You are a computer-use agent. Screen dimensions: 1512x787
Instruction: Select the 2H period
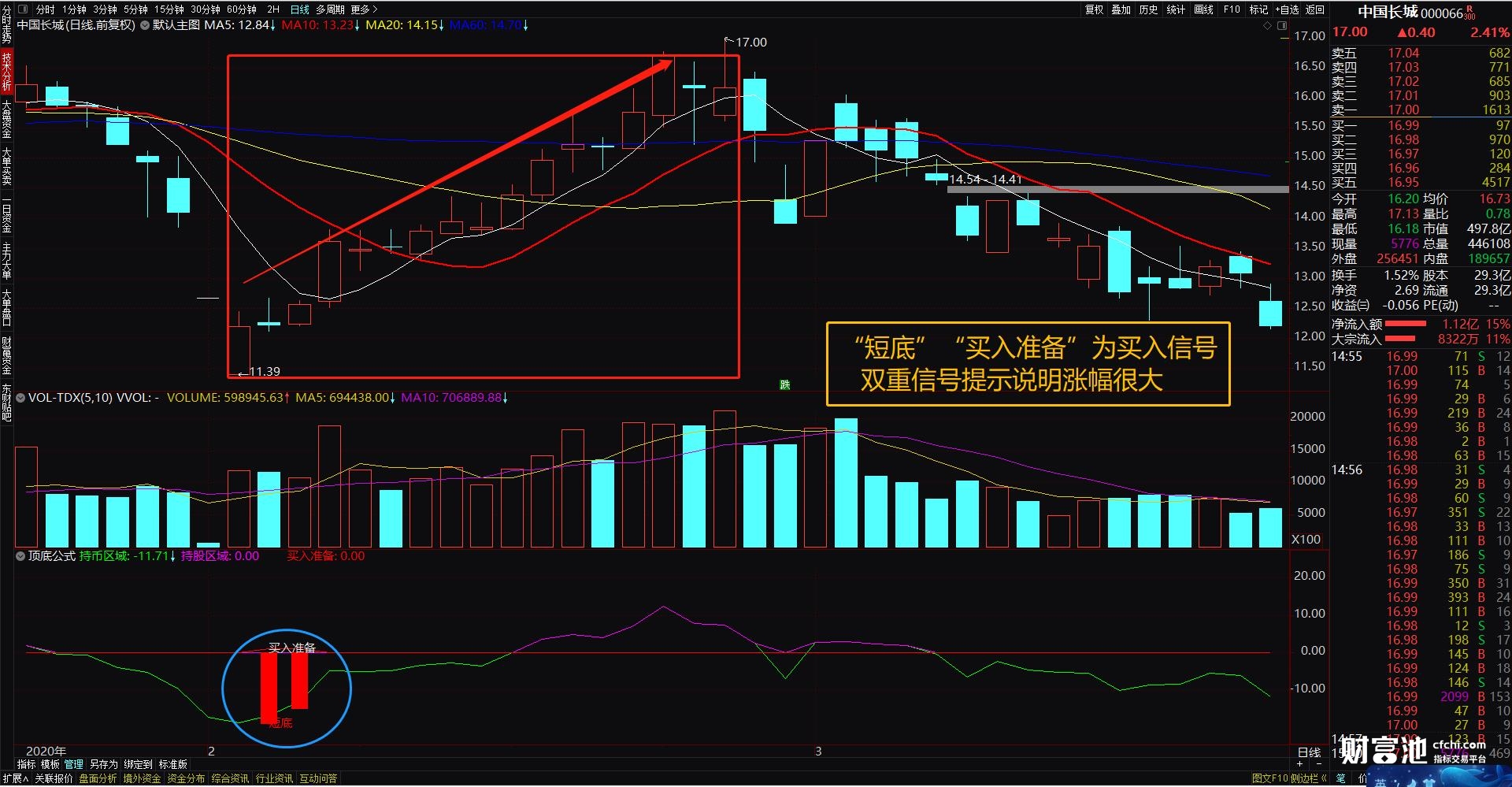273,9
